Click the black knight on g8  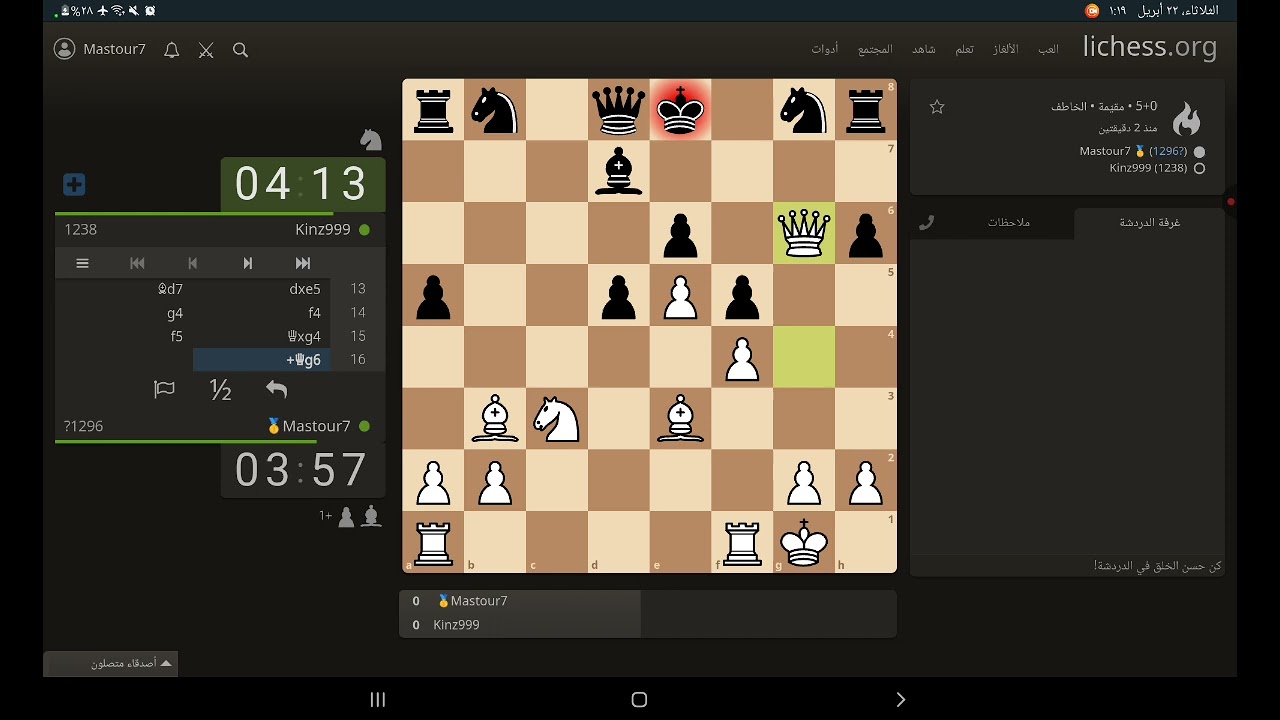pos(804,109)
